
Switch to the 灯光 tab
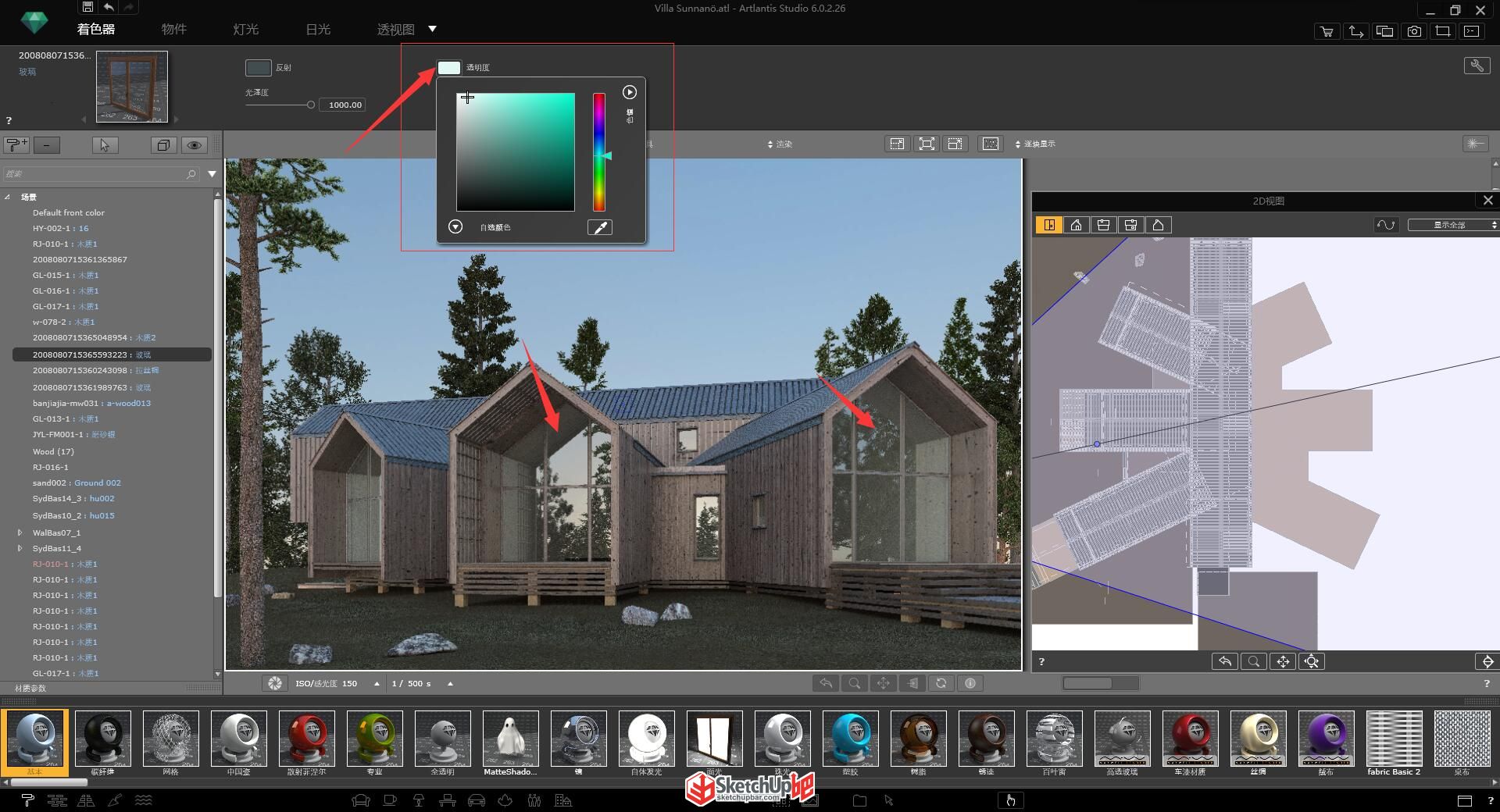pyautogui.click(x=245, y=29)
